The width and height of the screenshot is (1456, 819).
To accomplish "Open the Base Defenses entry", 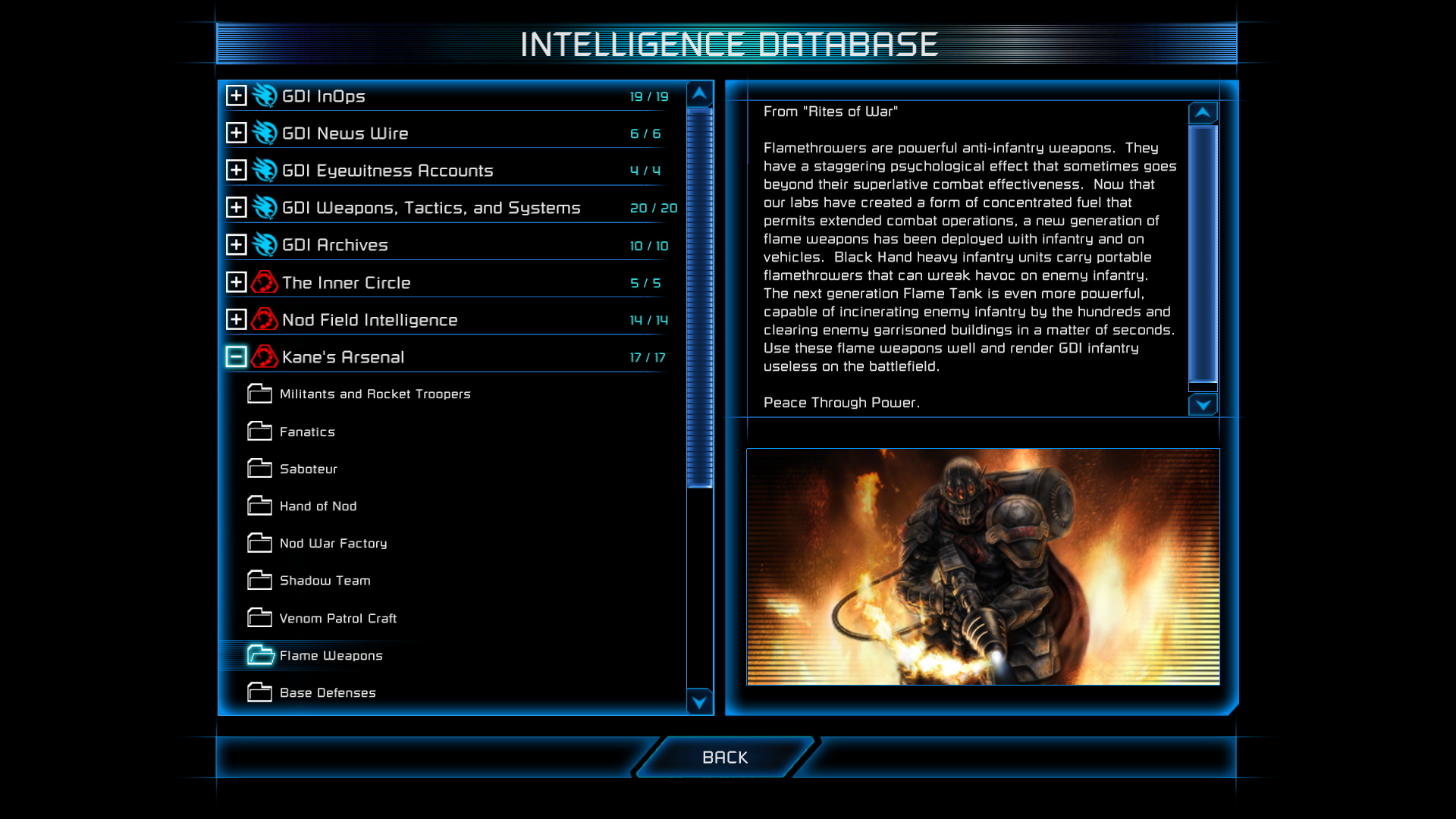I will point(328,692).
